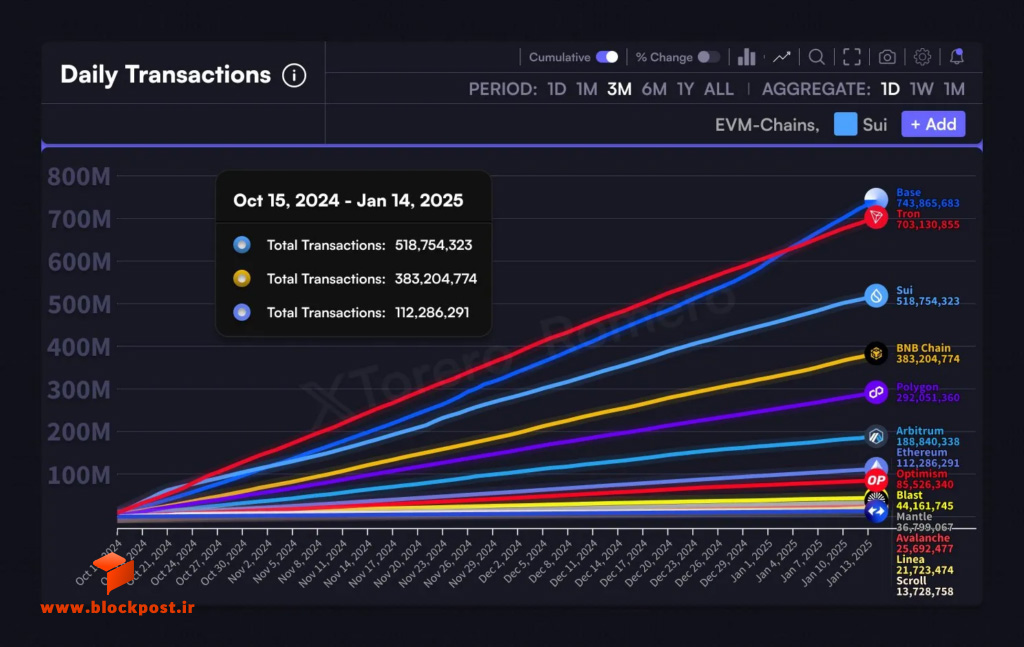Take a snapshot with the camera icon
This screenshot has width=1024, height=647.
pyautogui.click(x=887, y=57)
